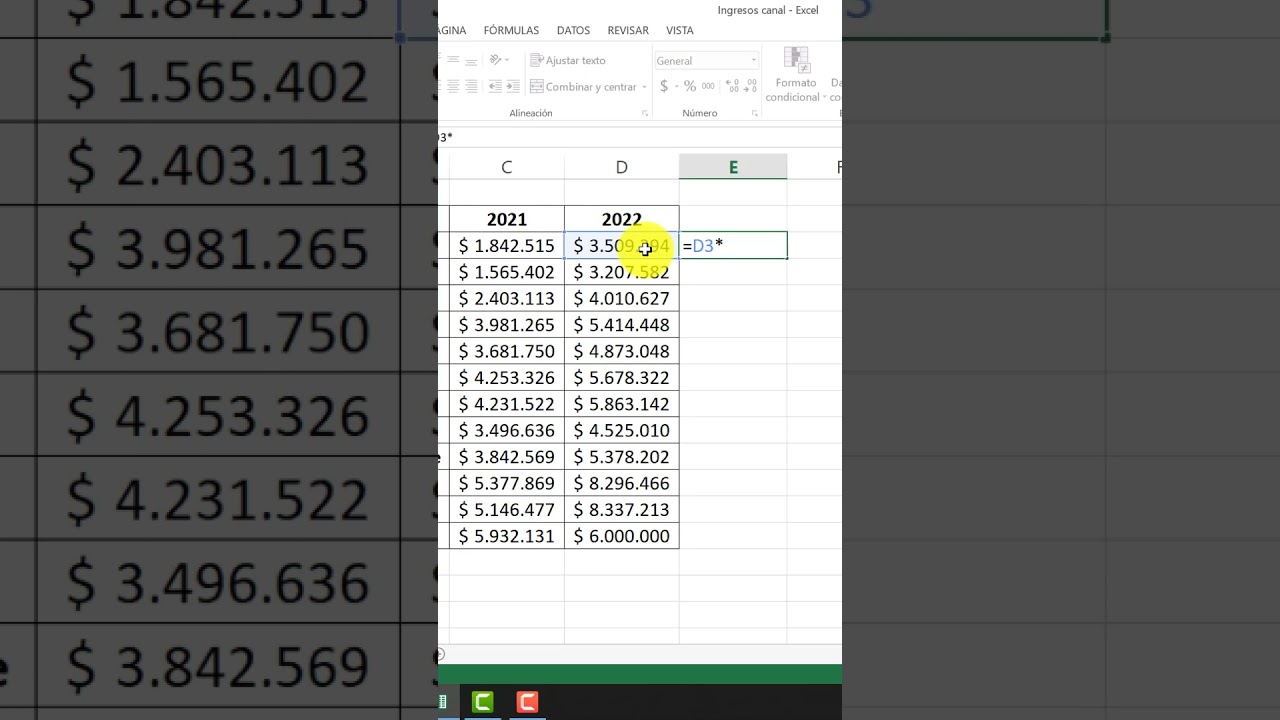Select cell with $ 4.231.522
Screen dimensions: 1280x720
point(507,404)
